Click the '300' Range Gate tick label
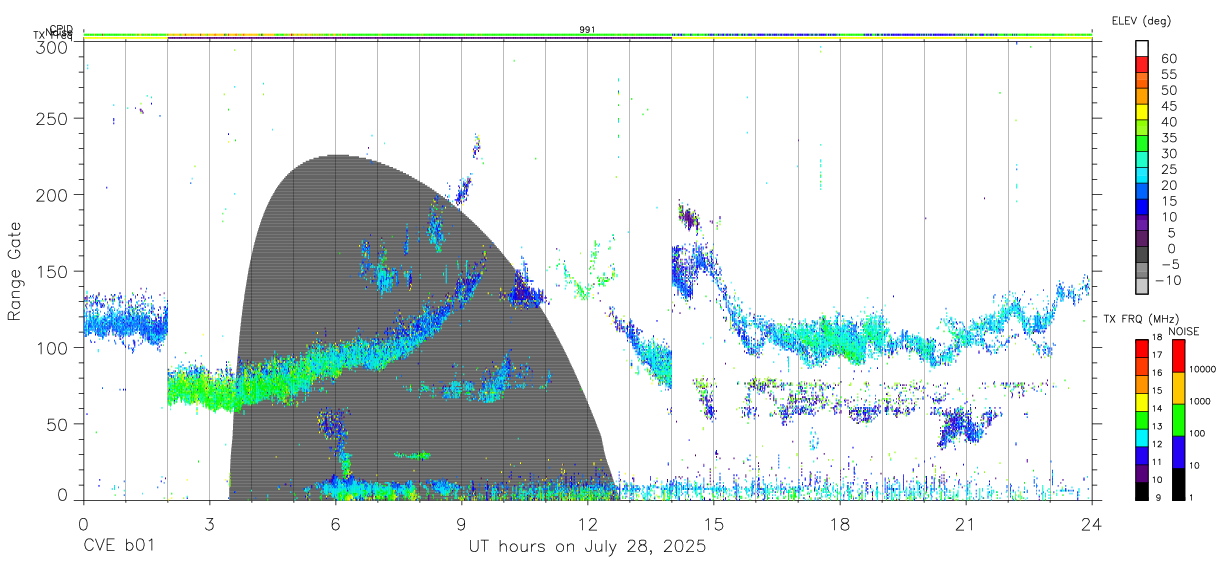This screenshot has height=567, width=1228. tap(53, 47)
